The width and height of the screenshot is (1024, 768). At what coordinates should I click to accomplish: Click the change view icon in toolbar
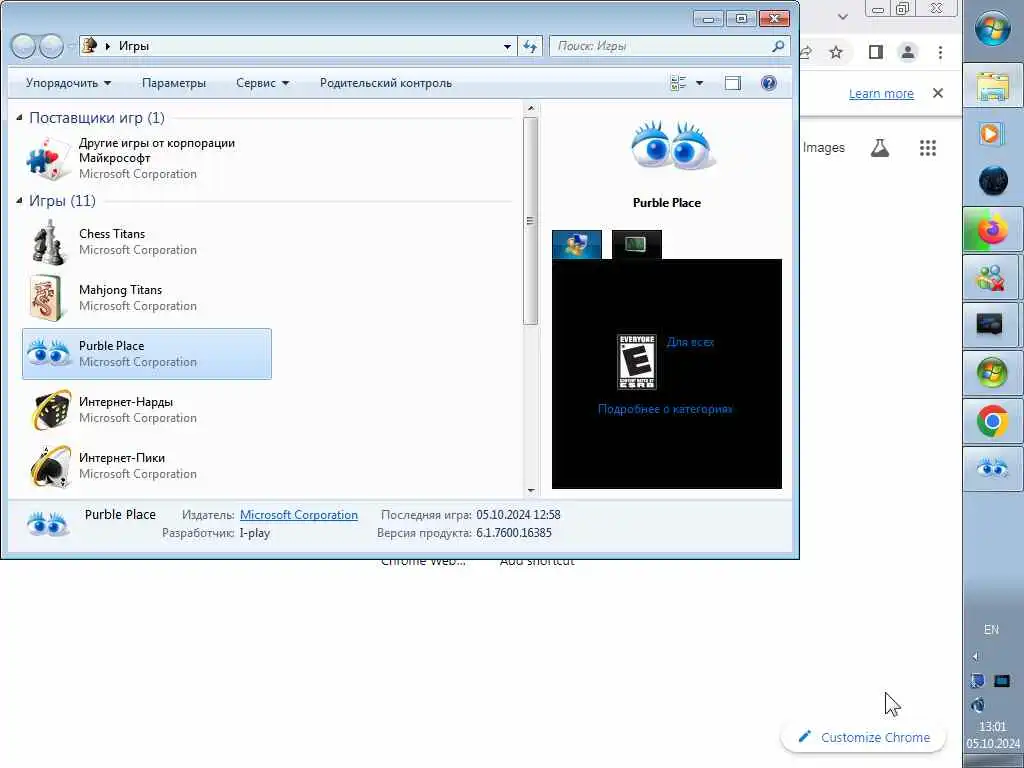pos(679,83)
